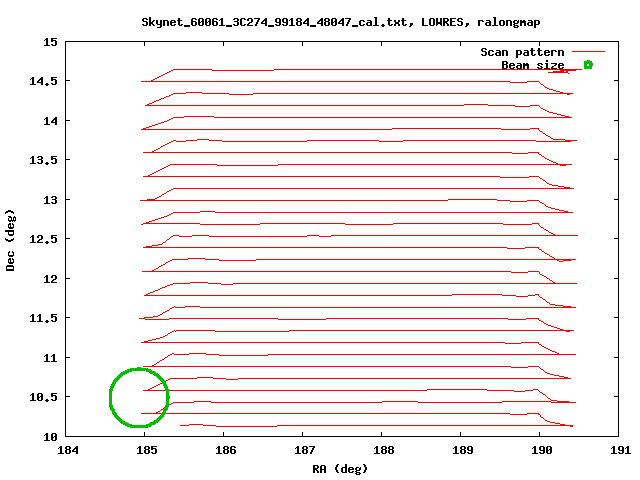Click the x-axis tick label 185

point(147,450)
